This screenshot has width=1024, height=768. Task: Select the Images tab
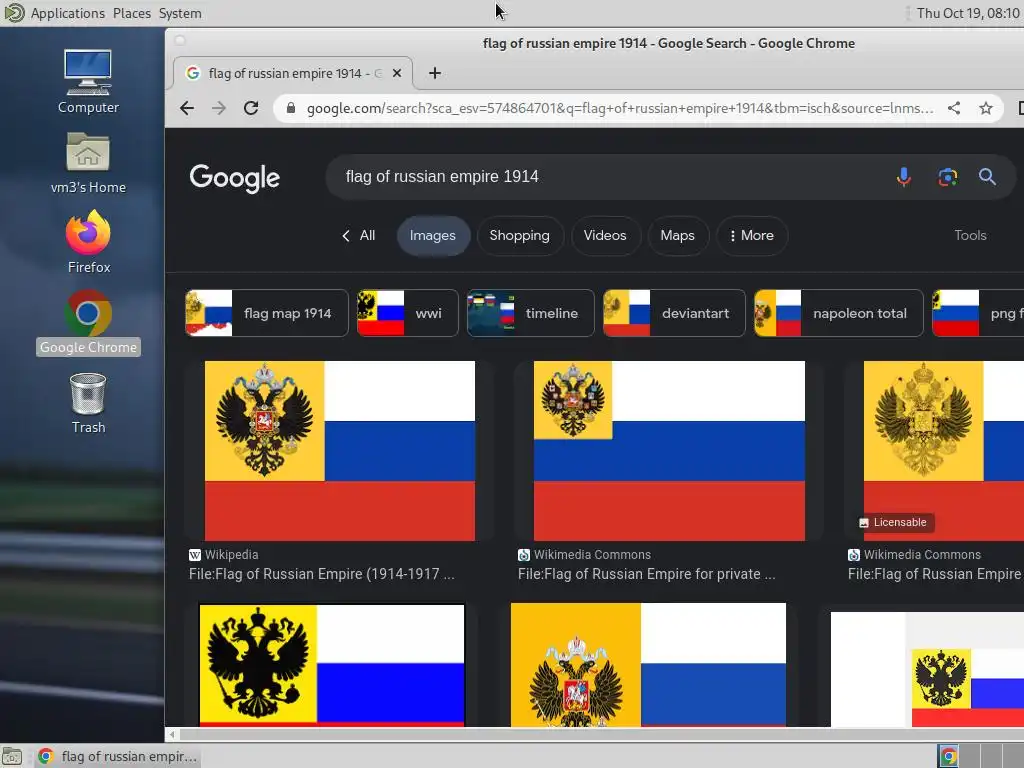[433, 236]
